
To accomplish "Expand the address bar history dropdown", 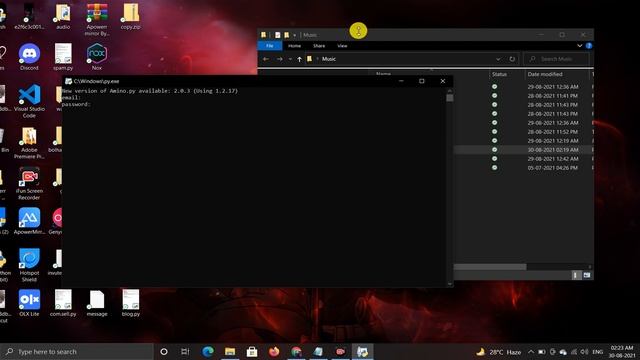I will pyautogui.click(x=498, y=59).
